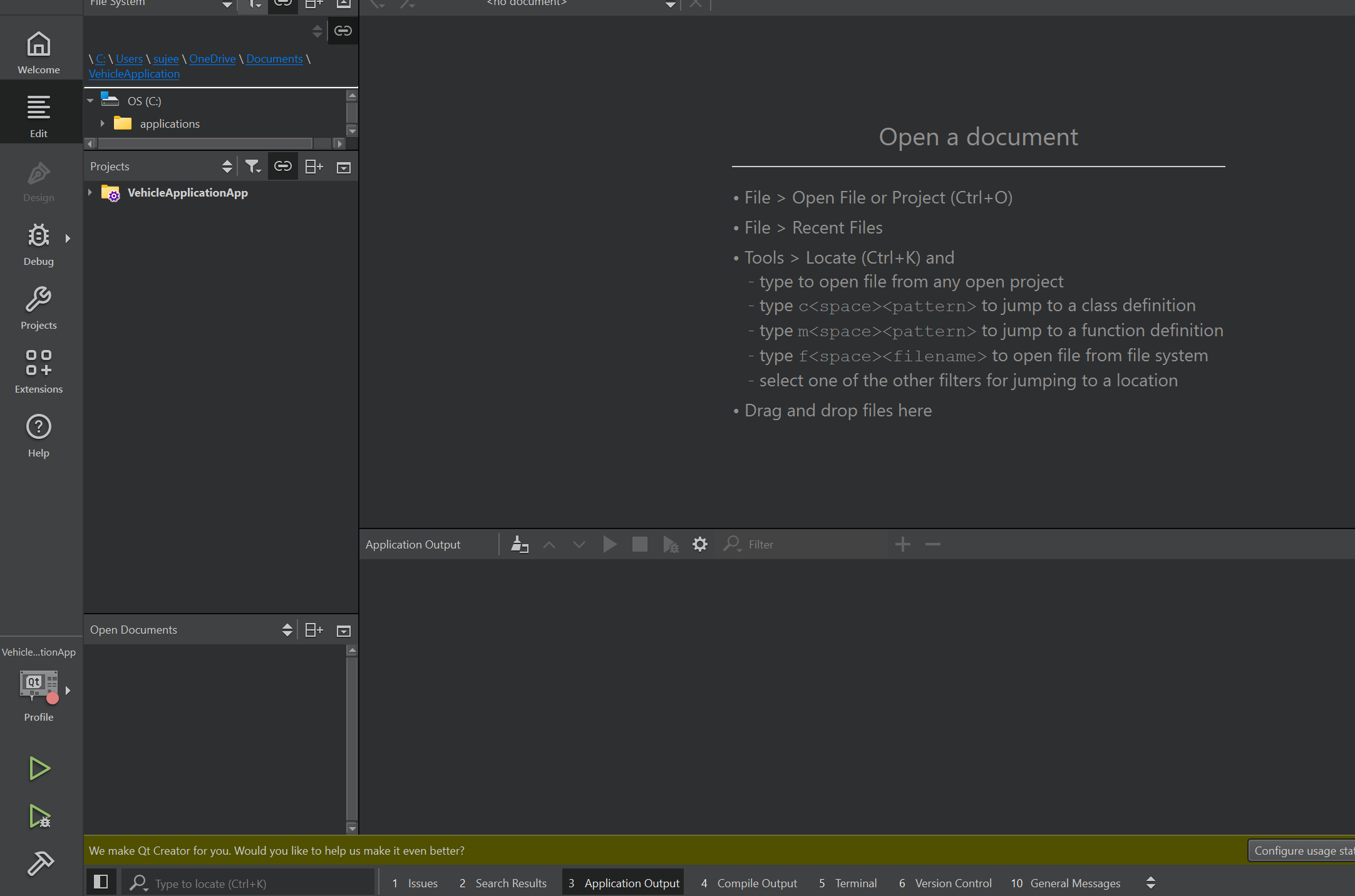1355x896 pixels.
Task: Expand the VehicleApplicationApp project tree
Action: pyautogui.click(x=90, y=192)
